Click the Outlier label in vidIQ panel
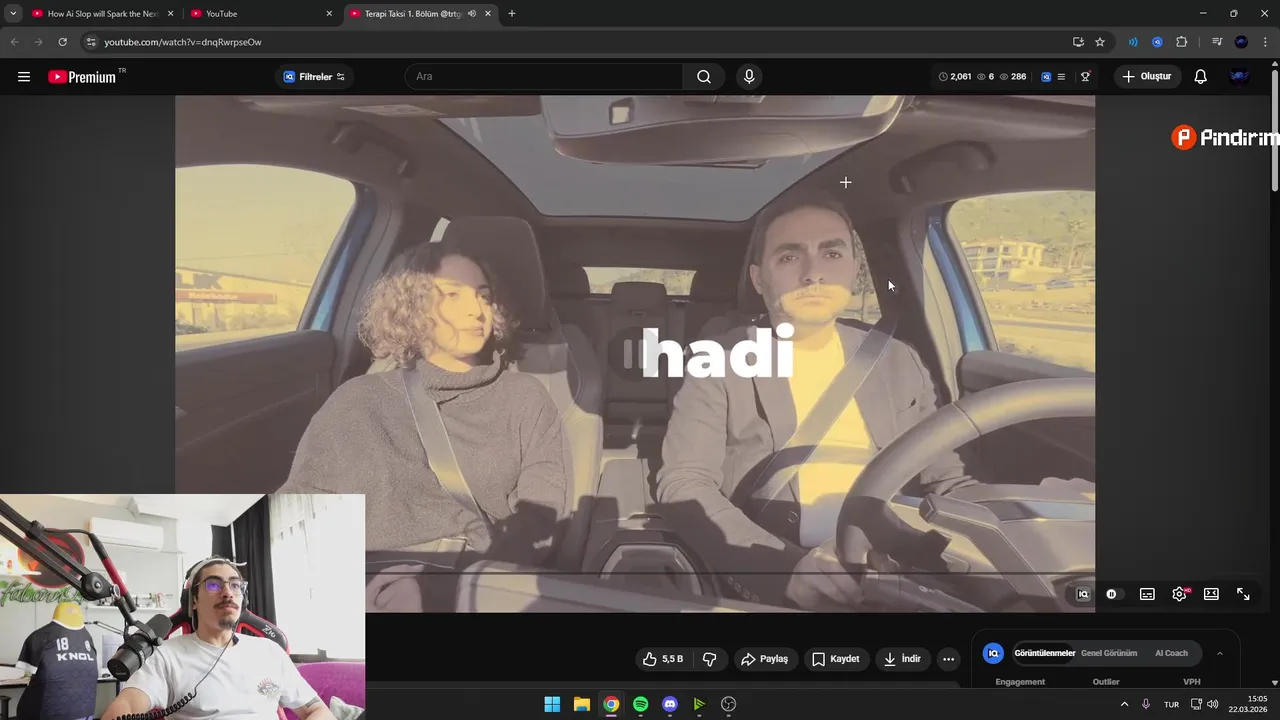 pos(1106,682)
